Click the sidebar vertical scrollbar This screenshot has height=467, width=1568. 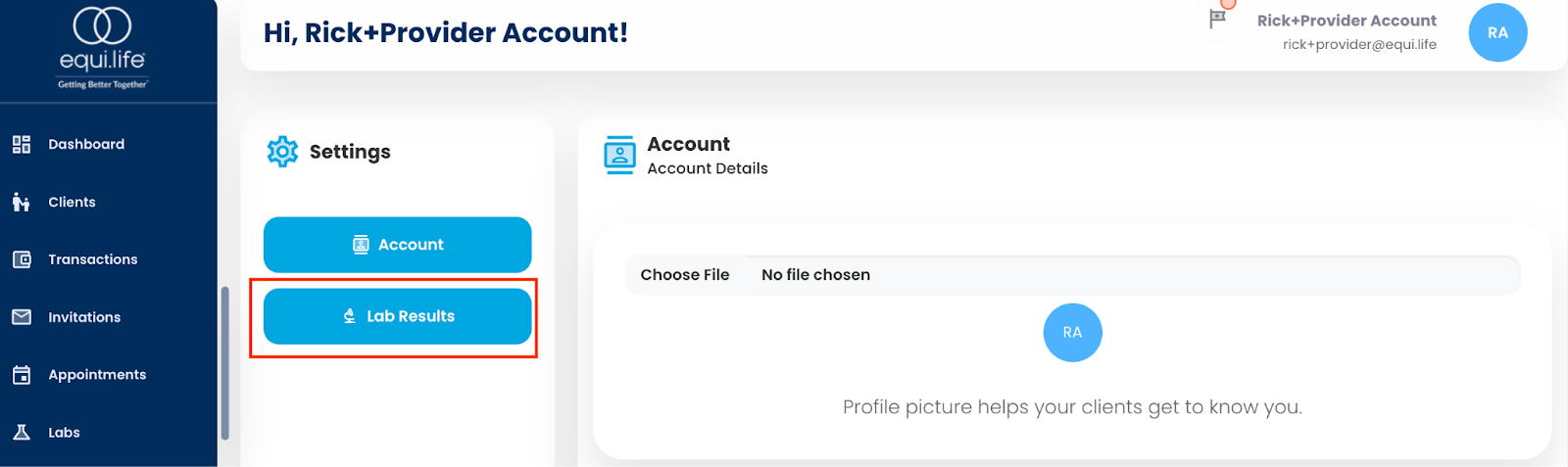coord(225,362)
